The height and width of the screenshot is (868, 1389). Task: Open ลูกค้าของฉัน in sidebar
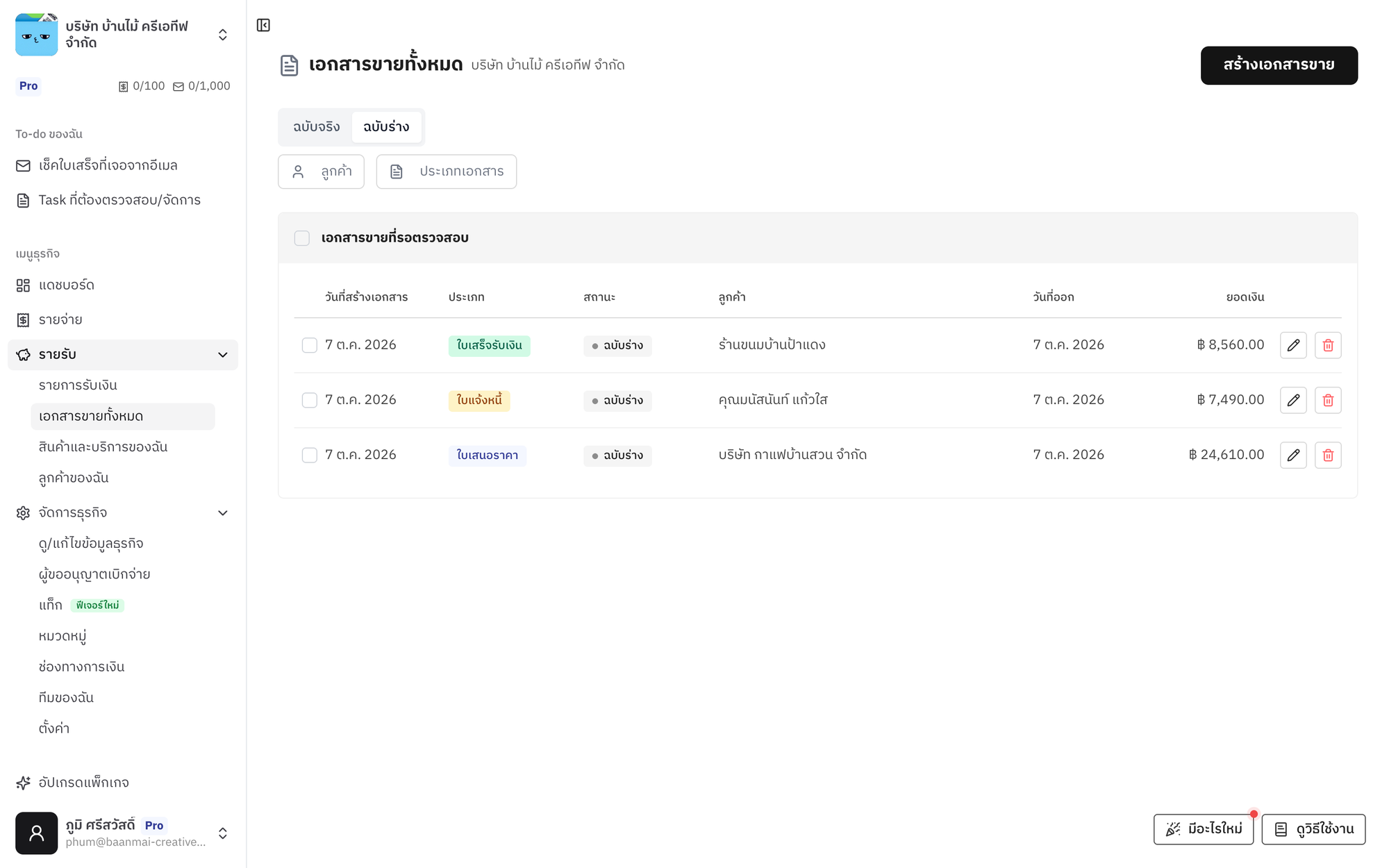123,478
